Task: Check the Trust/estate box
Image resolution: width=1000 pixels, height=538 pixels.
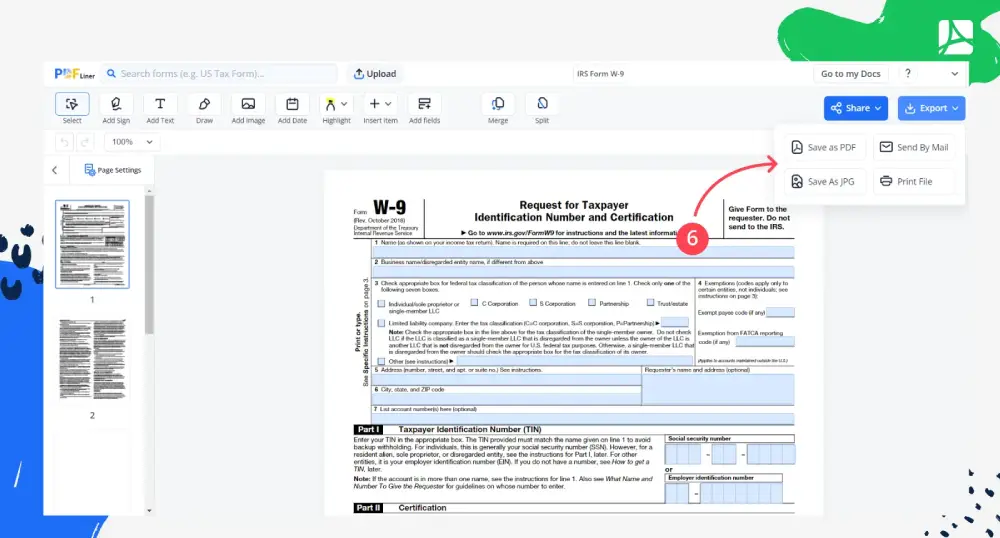Action: pos(651,303)
